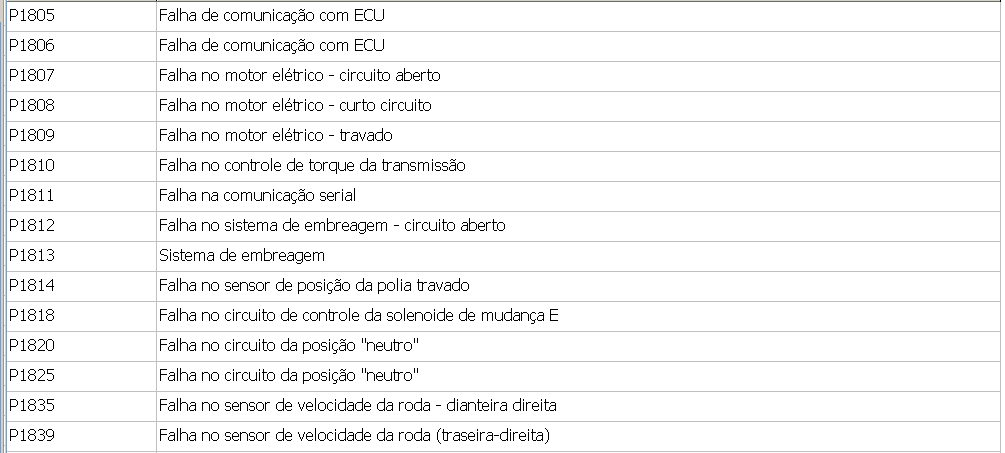Select the 'motor elétrico - travado' description

click(275, 135)
